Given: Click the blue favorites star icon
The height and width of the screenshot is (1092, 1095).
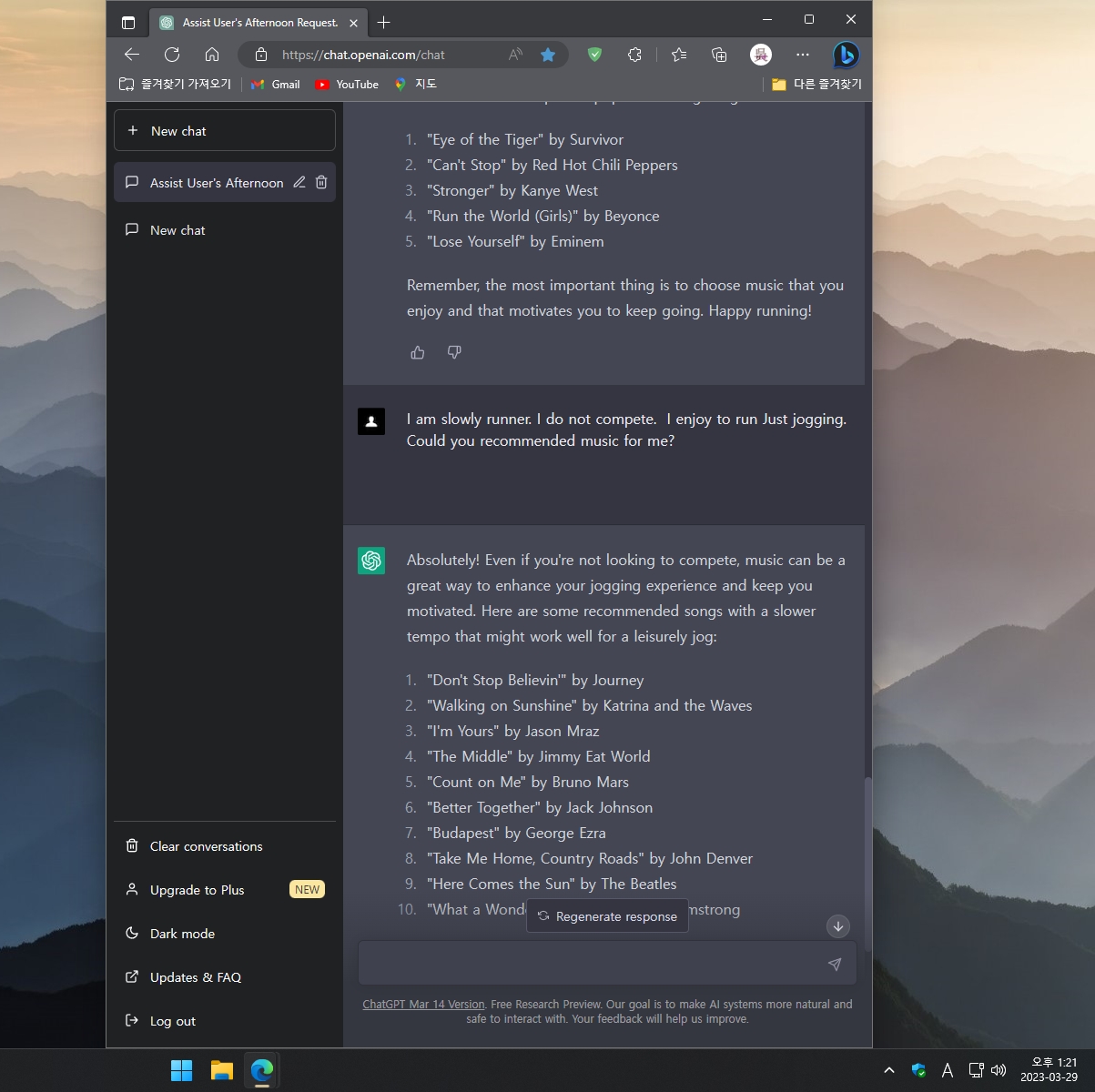Looking at the screenshot, I should (x=548, y=55).
